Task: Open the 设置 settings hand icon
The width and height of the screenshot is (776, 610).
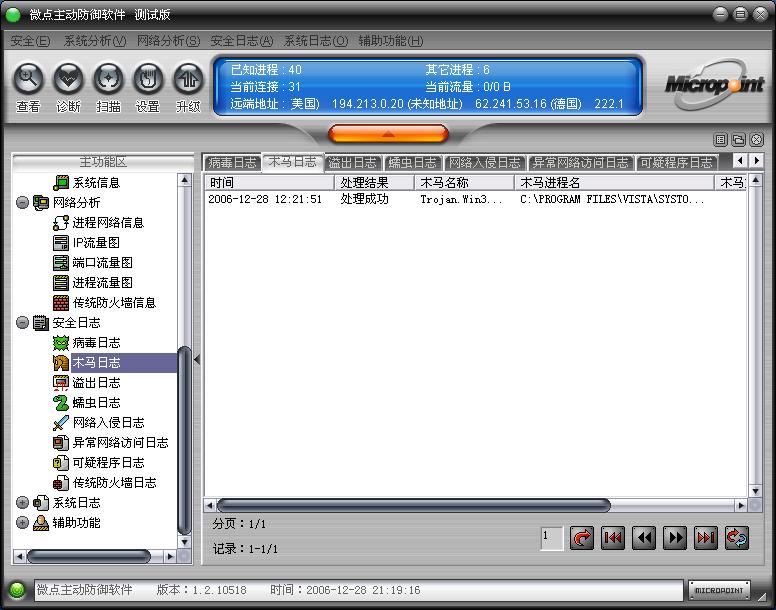Action: tap(148, 79)
